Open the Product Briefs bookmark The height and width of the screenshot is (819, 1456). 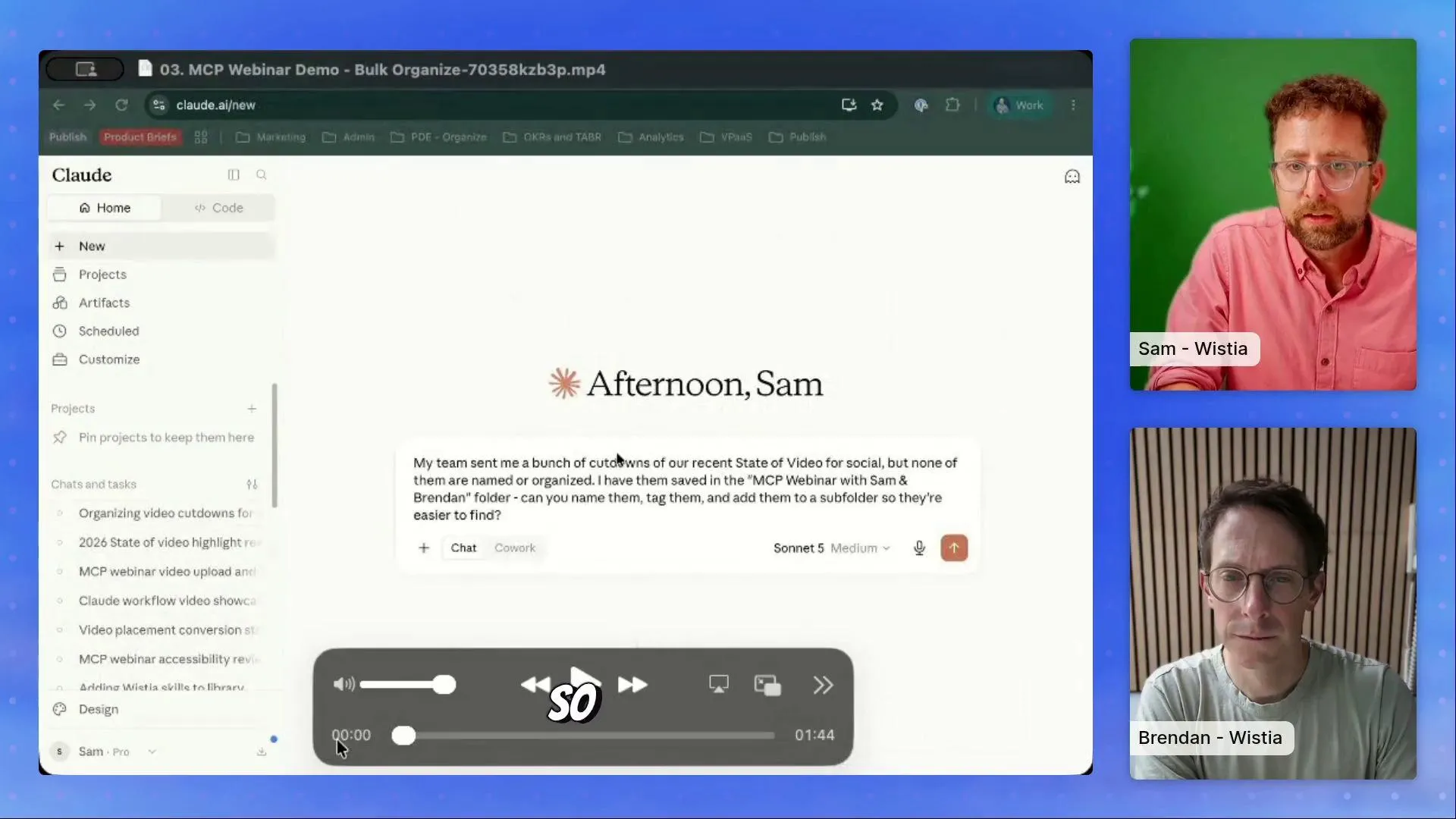[140, 137]
